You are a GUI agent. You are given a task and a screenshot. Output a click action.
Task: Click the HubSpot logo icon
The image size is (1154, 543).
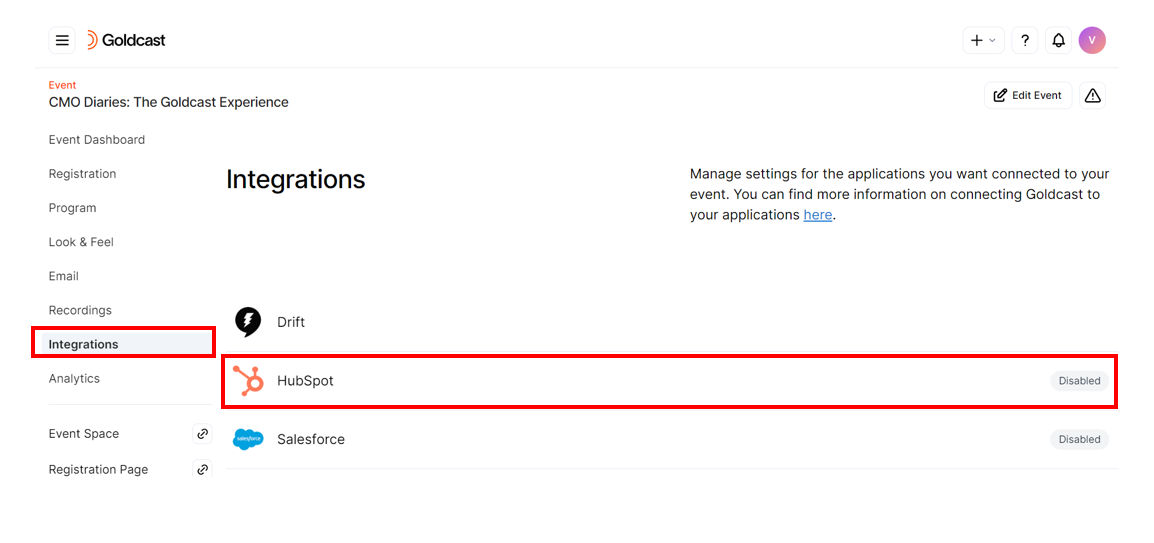click(248, 381)
